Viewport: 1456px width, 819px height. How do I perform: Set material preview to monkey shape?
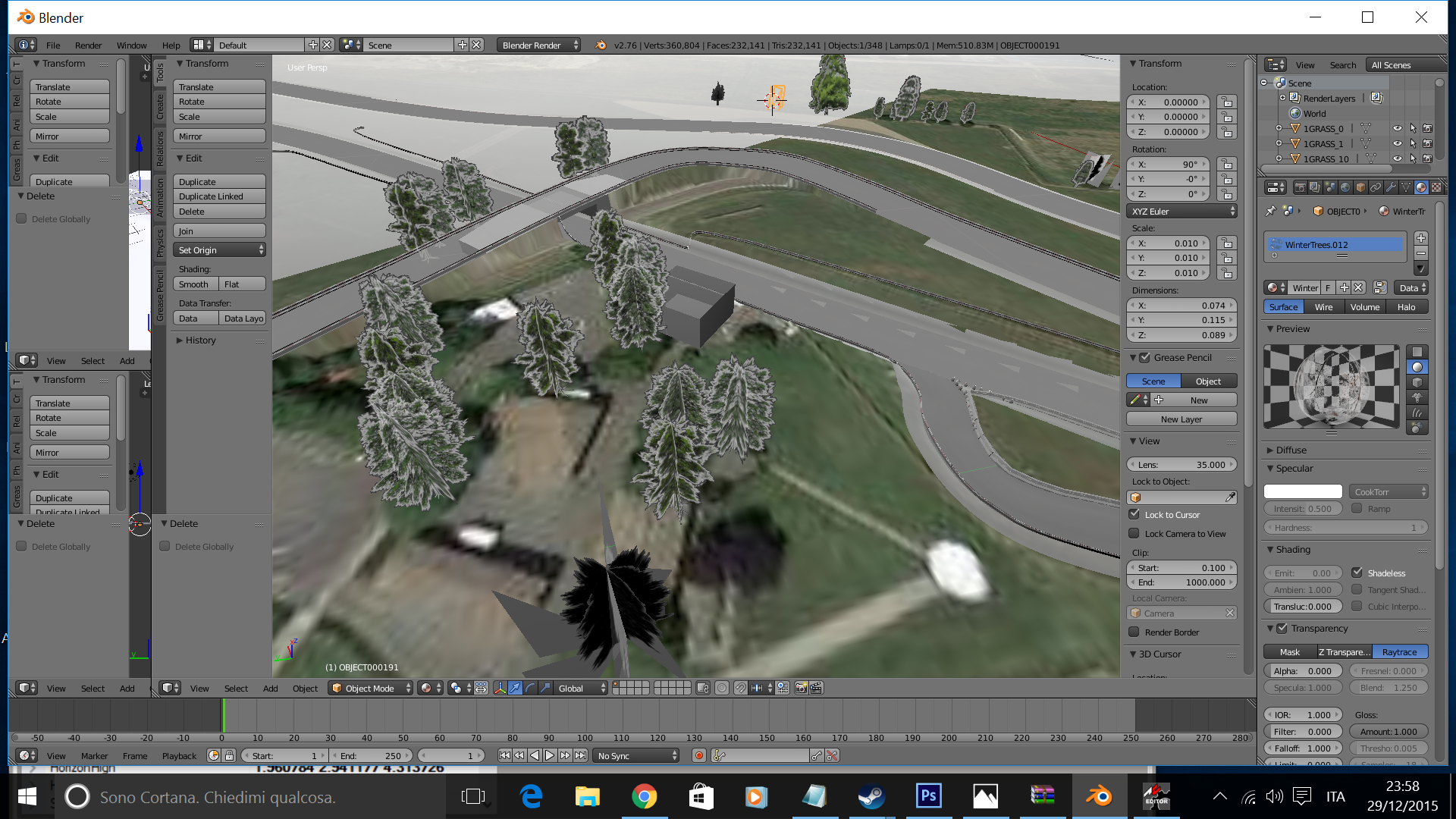pyautogui.click(x=1417, y=397)
